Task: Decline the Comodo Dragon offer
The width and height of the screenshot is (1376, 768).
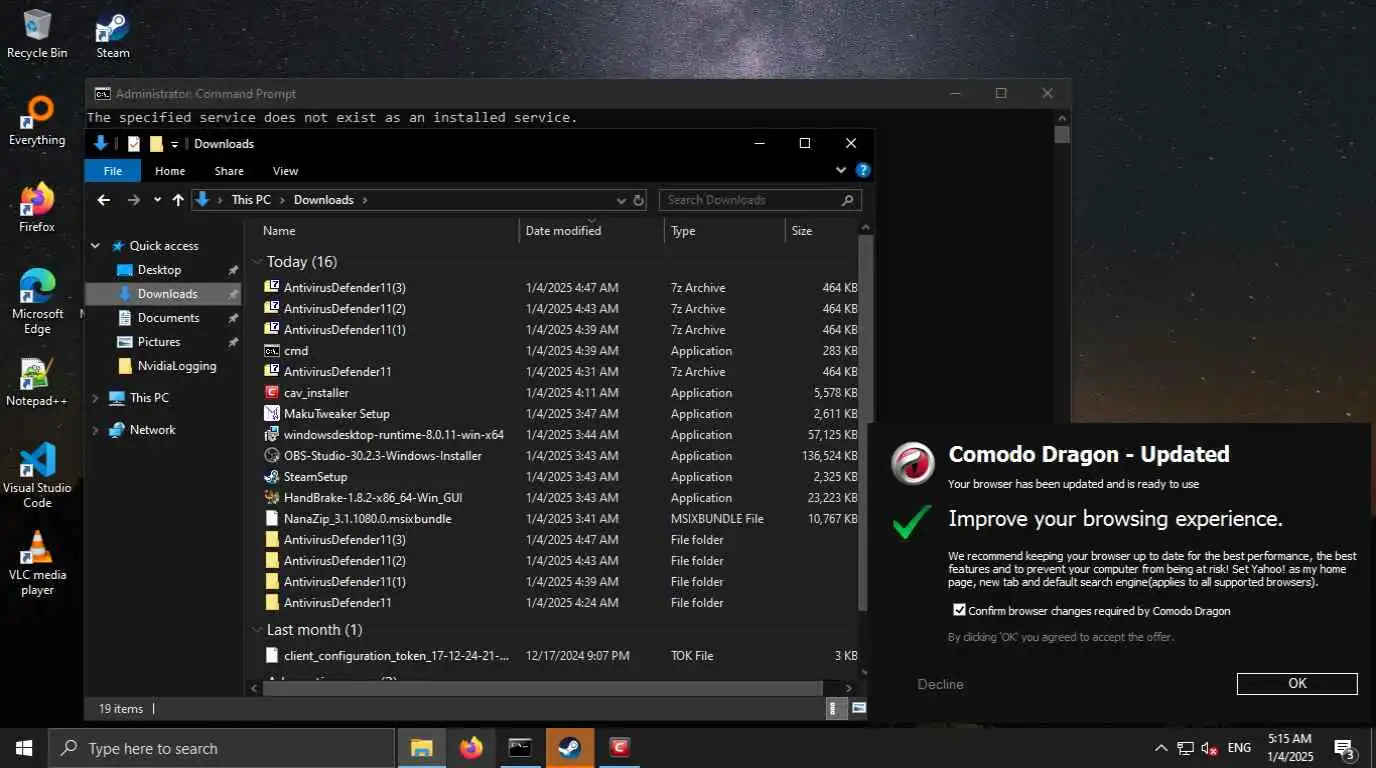Action: point(940,684)
